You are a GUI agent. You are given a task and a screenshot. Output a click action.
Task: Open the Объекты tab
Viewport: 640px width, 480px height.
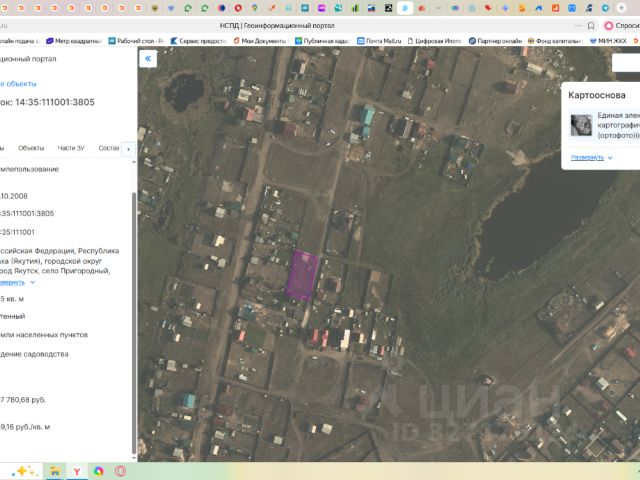31,148
